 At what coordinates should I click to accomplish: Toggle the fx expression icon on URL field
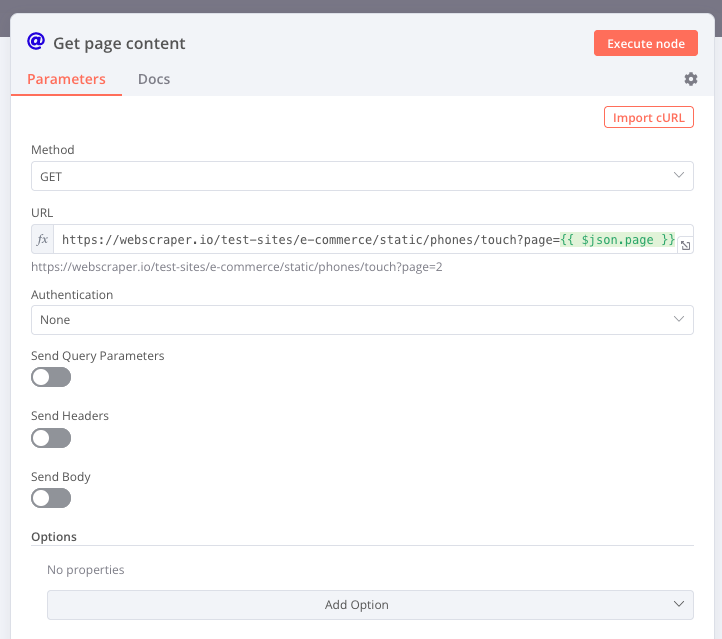[42, 239]
